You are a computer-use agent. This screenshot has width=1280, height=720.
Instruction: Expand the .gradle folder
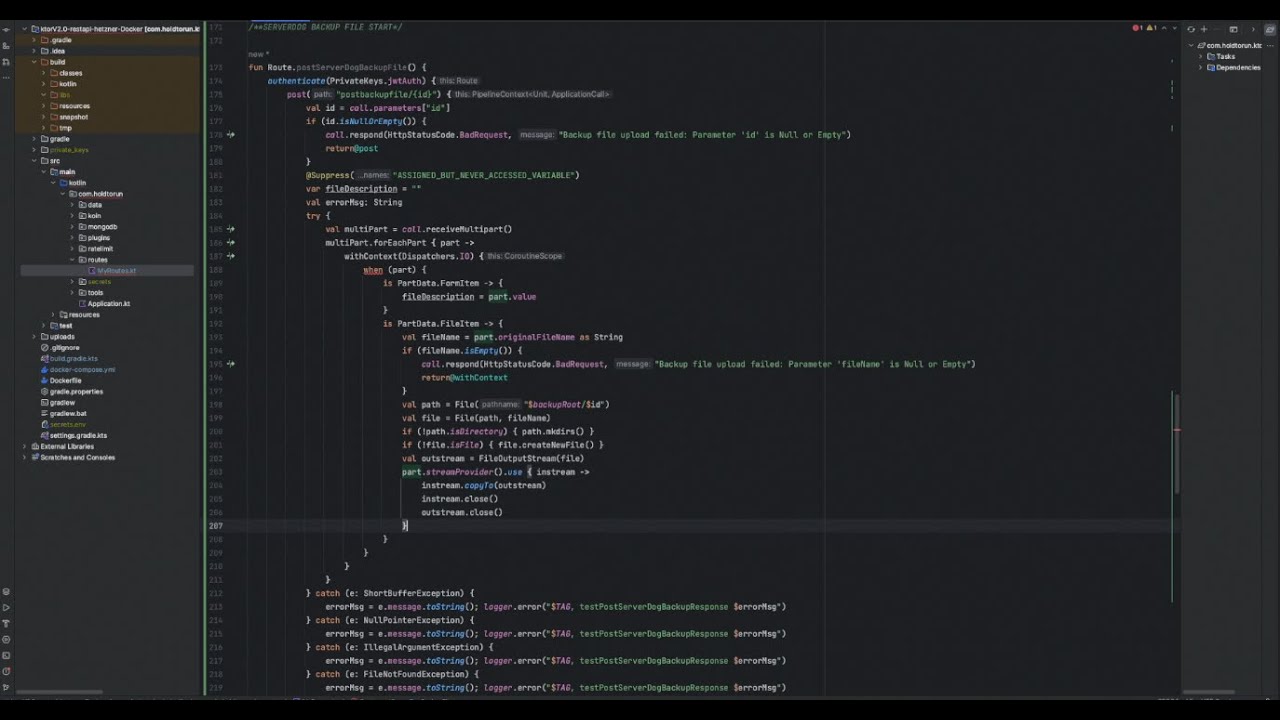click(x=34, y=40)
